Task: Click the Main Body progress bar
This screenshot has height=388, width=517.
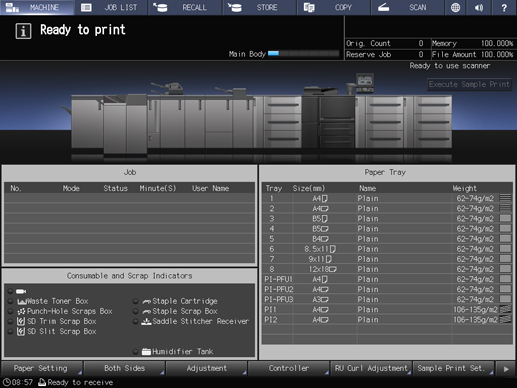Action: click(303, 54)
